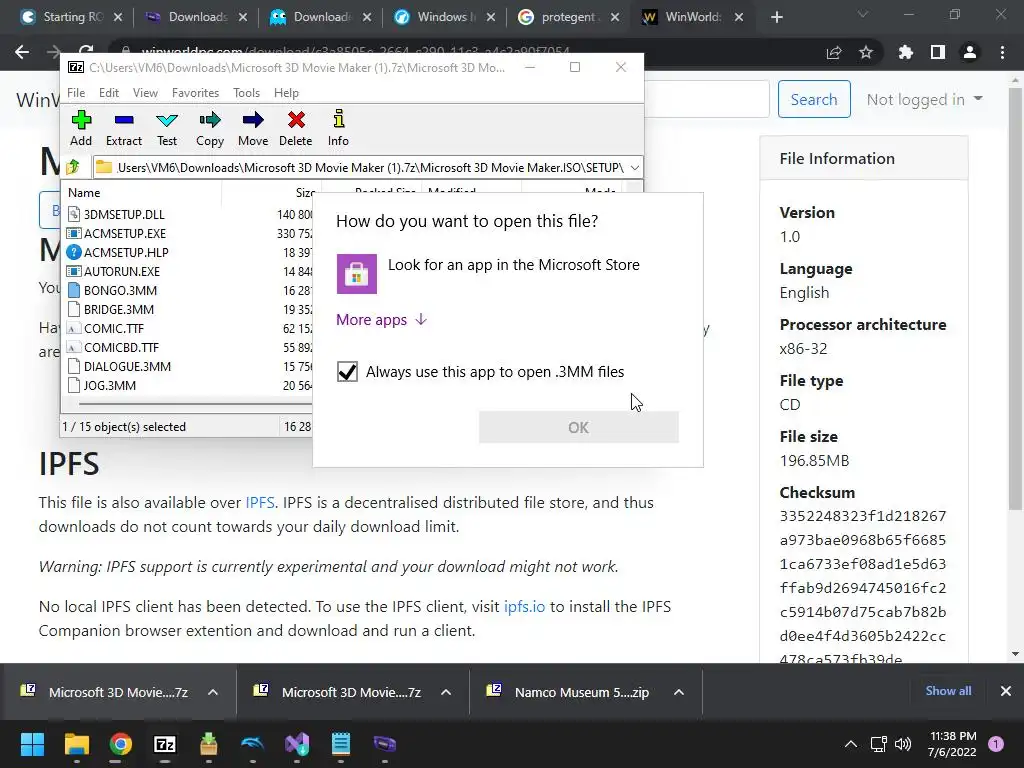Go up one folder level in 7-Zip
The image size is (1024, 768).
click(73, 167)
